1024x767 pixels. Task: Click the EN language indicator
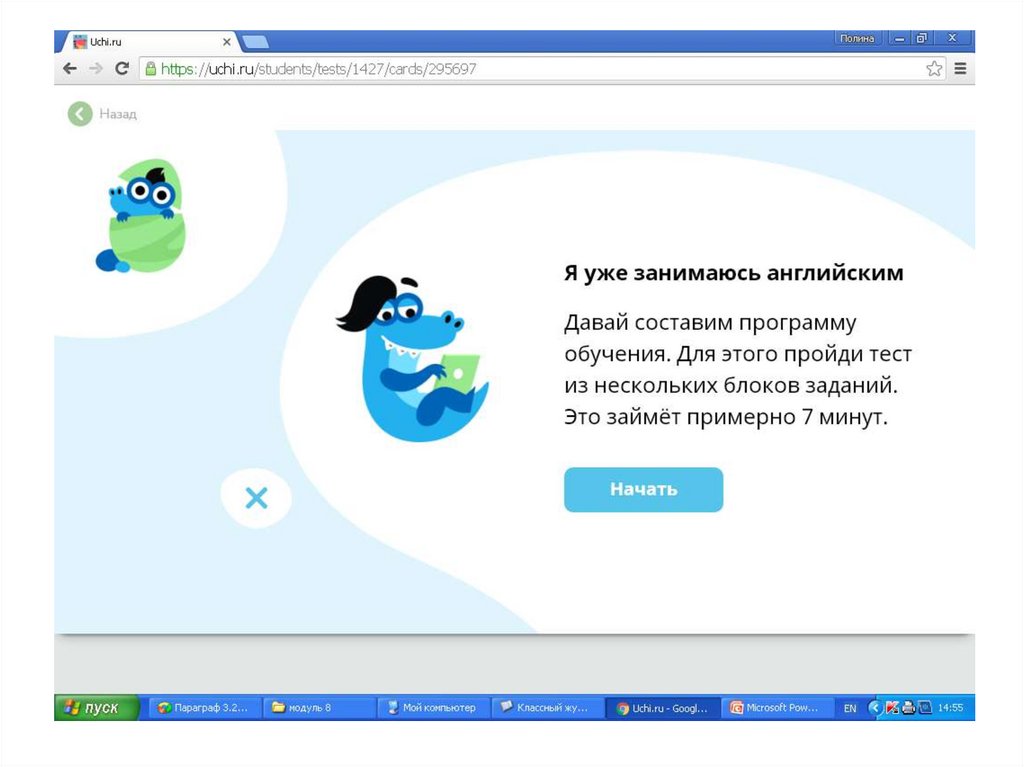point(850,708)
